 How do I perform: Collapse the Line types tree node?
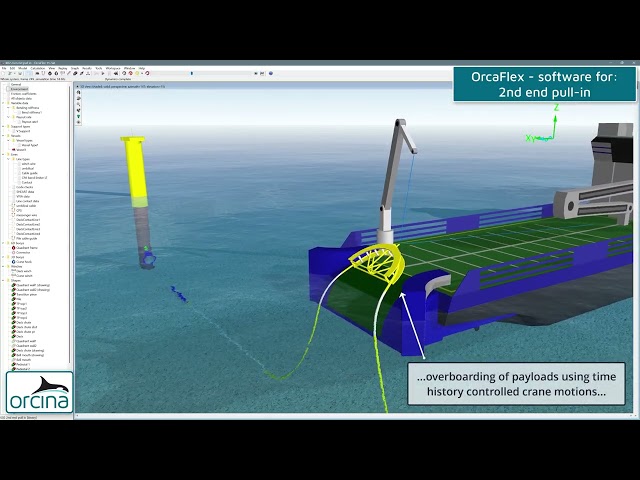9,159
